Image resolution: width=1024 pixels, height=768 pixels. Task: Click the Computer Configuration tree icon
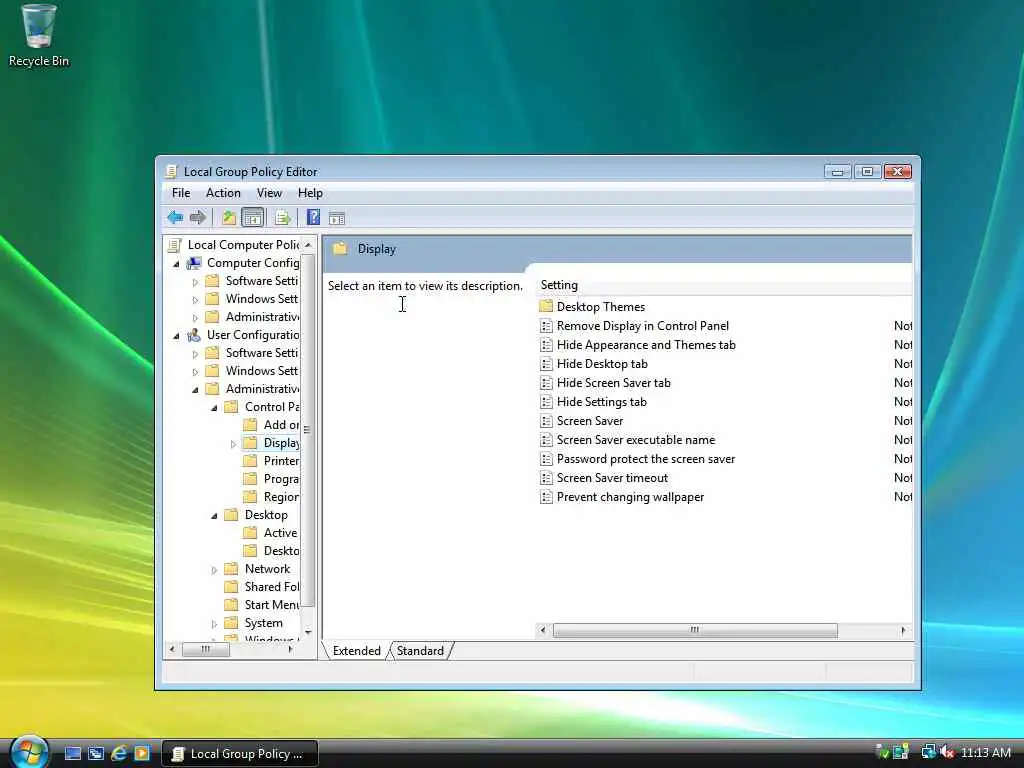pos(194,263)
